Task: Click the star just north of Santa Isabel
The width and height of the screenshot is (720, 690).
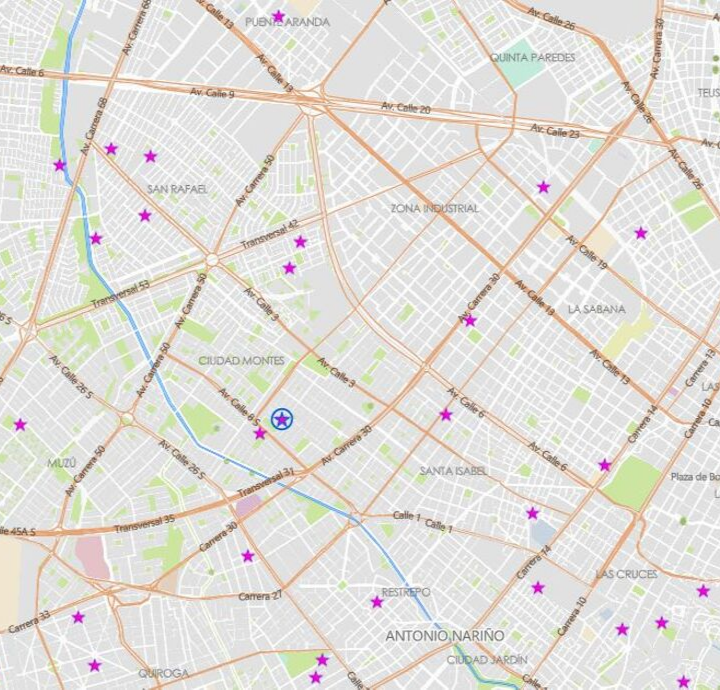Action: 446,414
